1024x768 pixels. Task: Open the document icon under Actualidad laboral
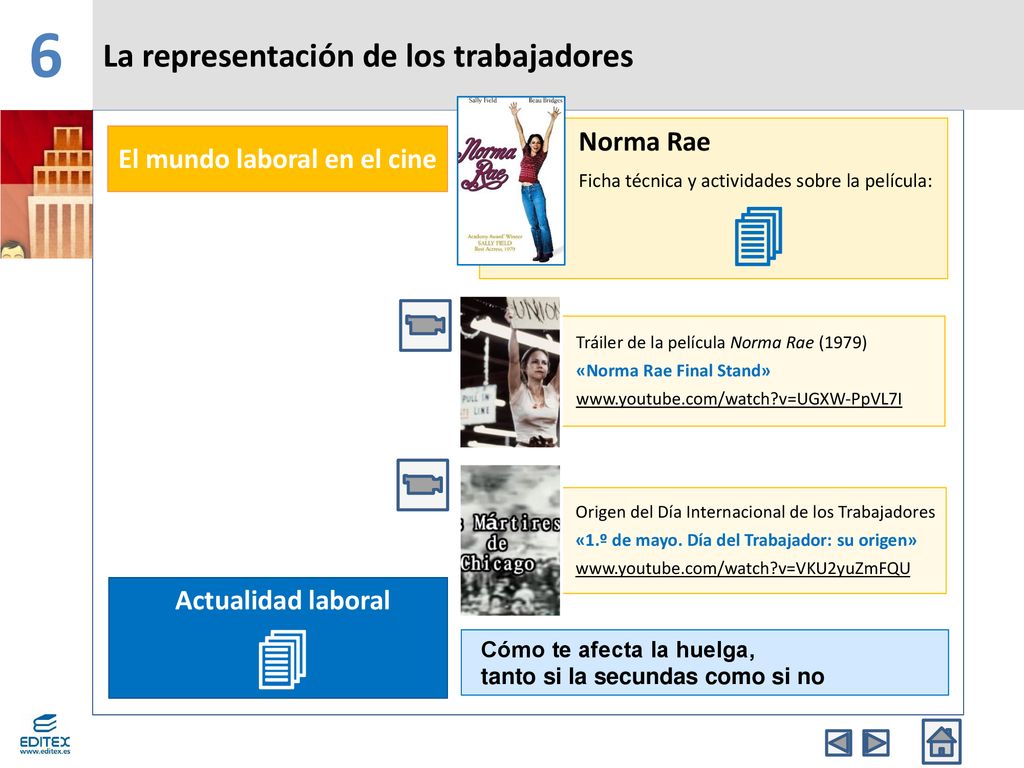click(282, 660)
